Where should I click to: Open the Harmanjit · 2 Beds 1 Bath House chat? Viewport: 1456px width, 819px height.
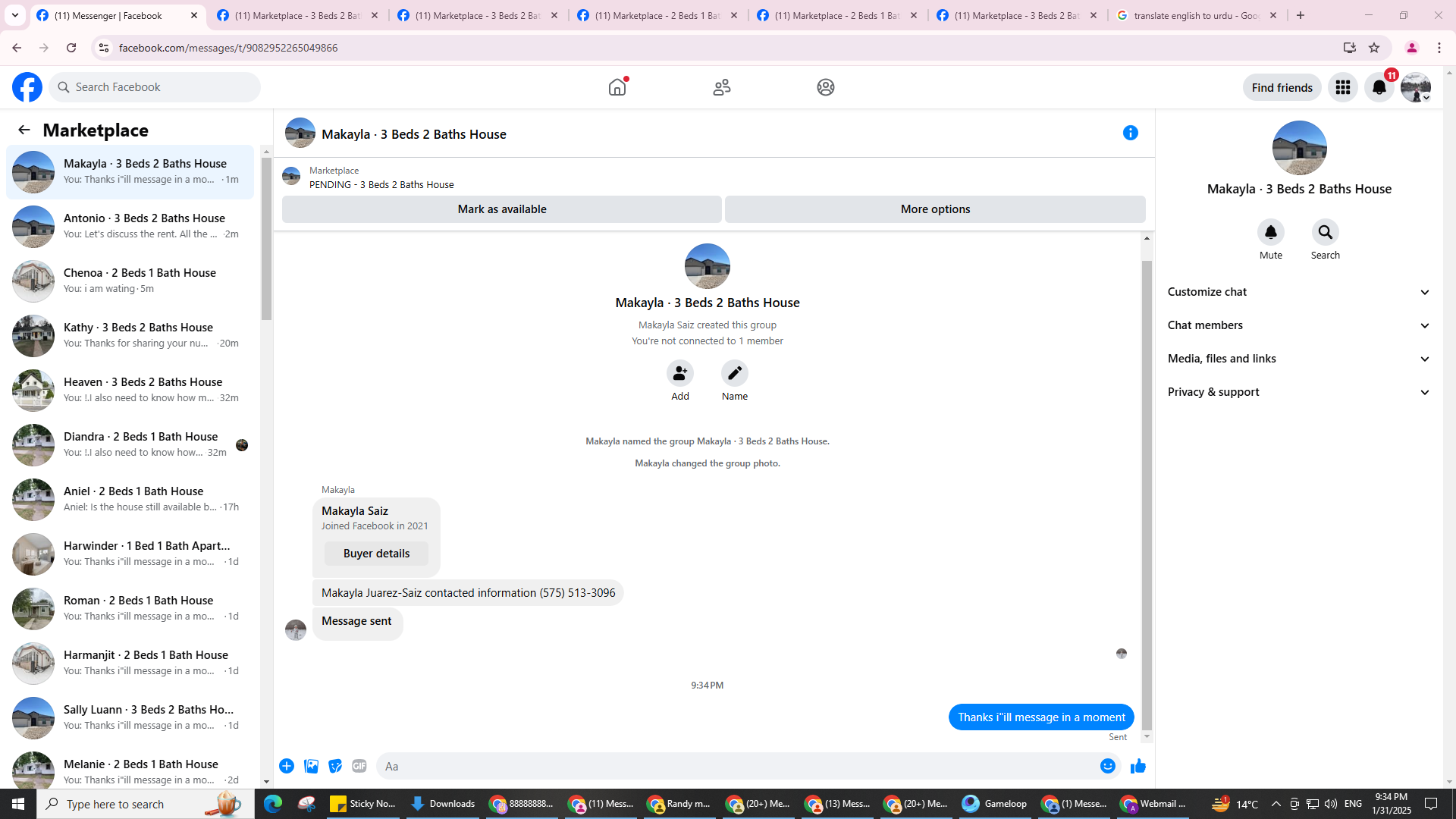pyautogui.click(x=130, y=664)
